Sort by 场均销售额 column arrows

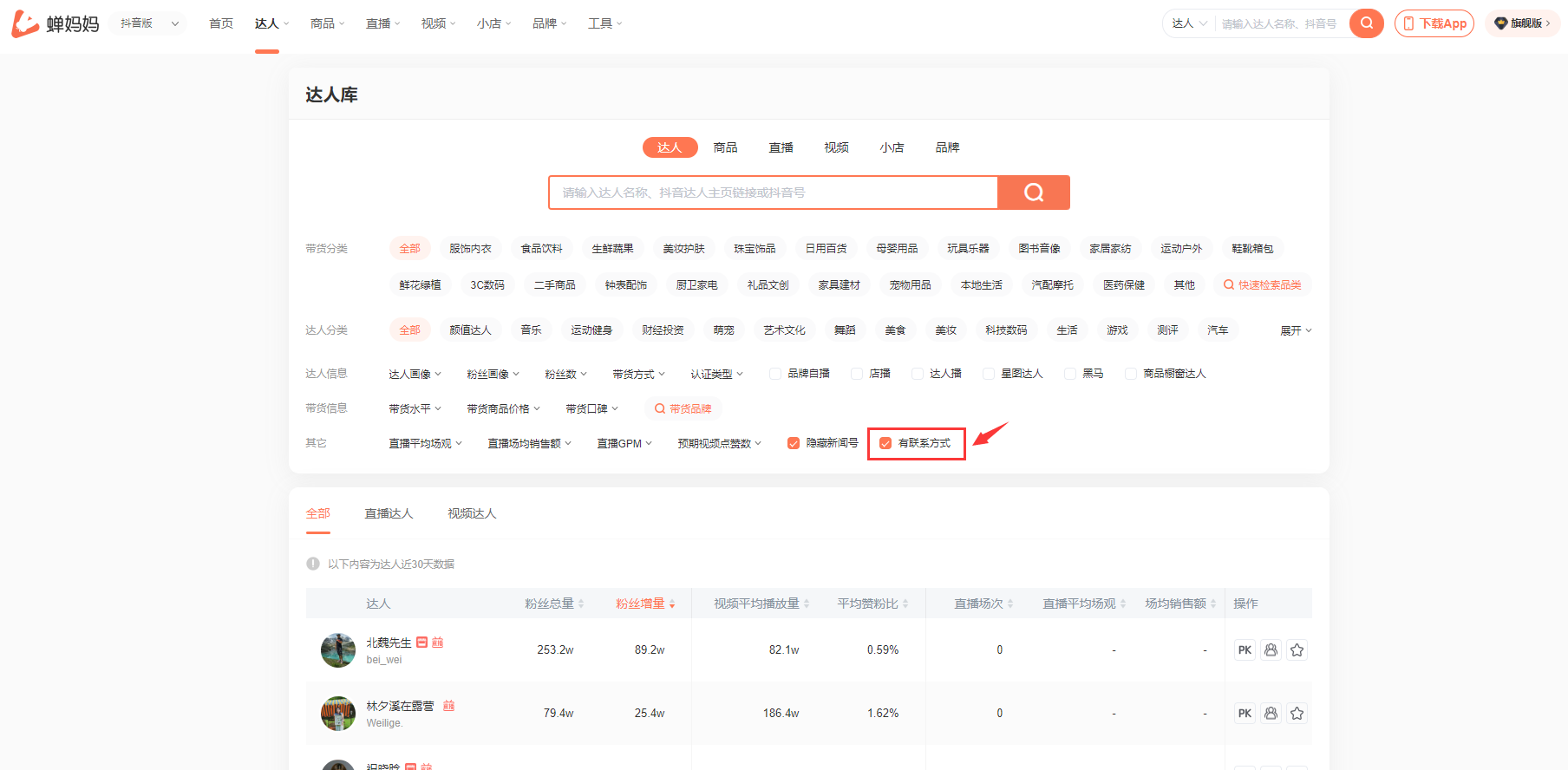tap(1213, 604)
